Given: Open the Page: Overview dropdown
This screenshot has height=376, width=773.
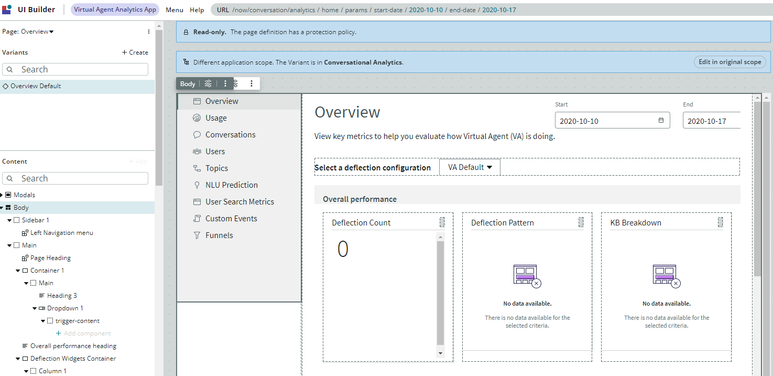Looking at the screenshot, I should tap(28, 32).
